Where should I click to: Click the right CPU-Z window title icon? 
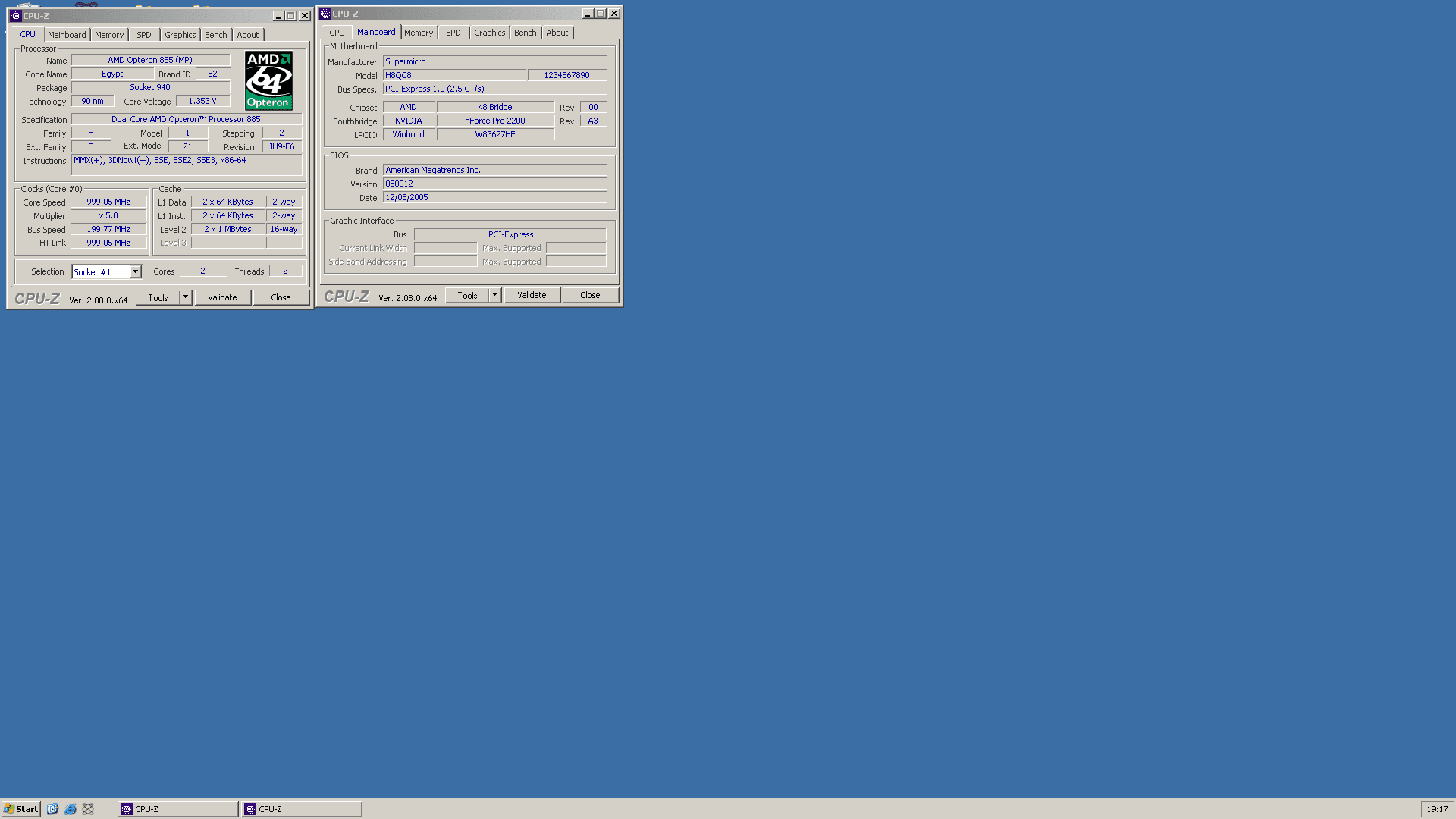point(325,14)
